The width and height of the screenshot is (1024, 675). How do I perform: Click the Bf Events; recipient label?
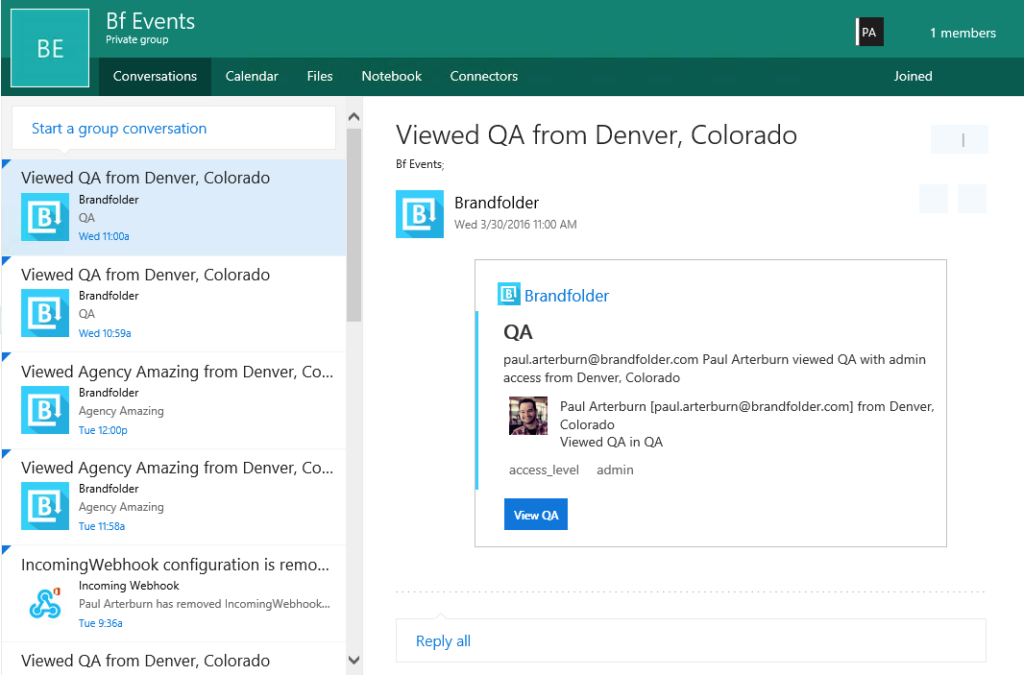420,164
